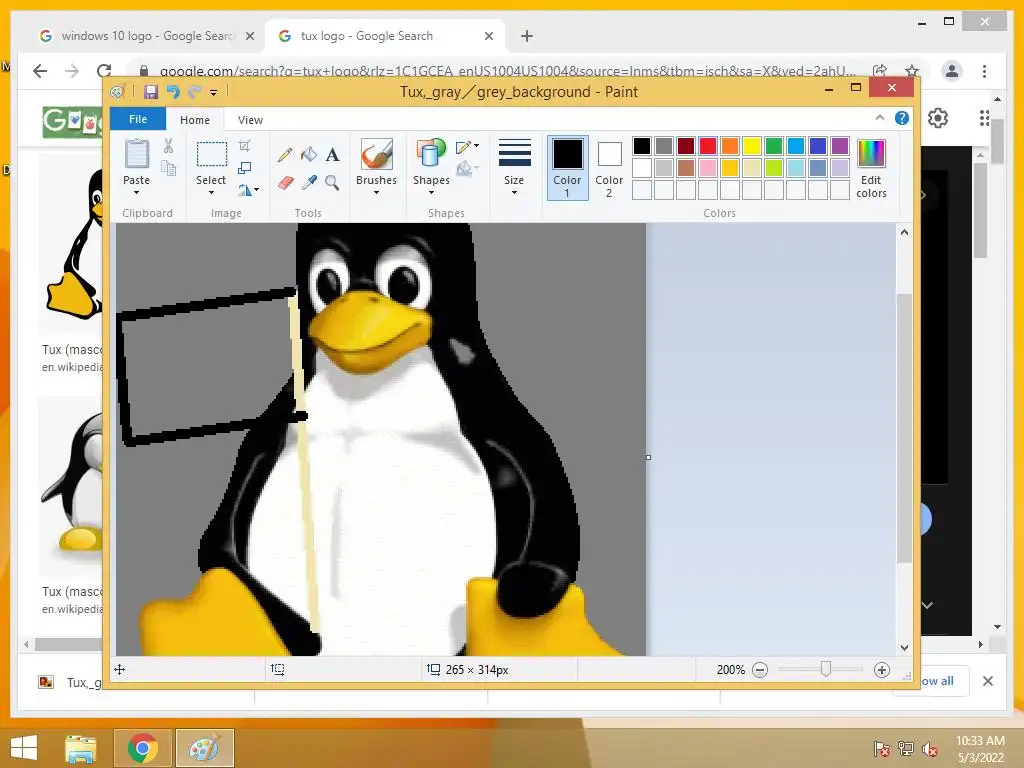Expand the Size dropdown arrow

[515, 193]
